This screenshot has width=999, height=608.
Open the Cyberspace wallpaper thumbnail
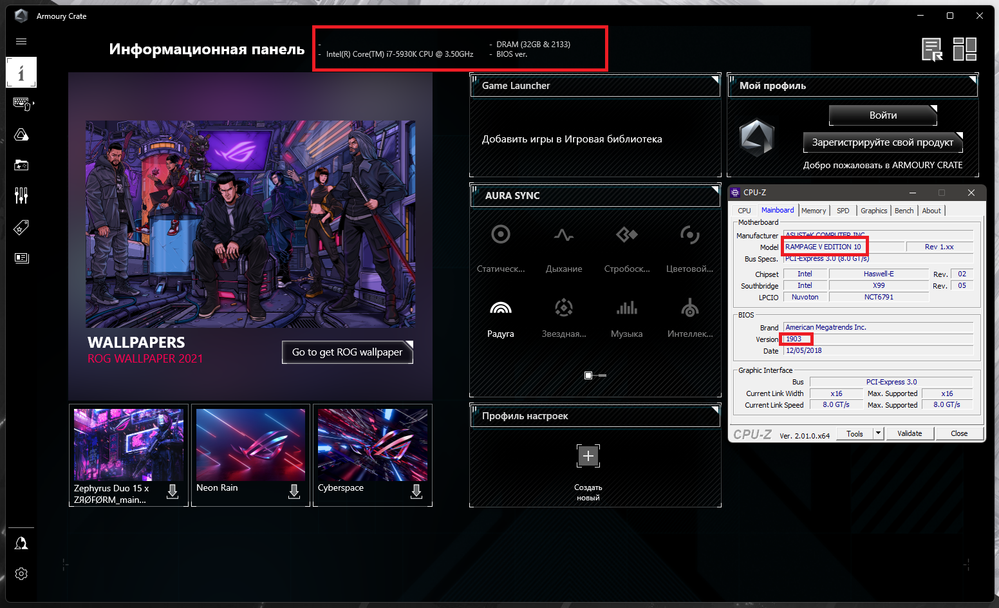coord(373,445)
